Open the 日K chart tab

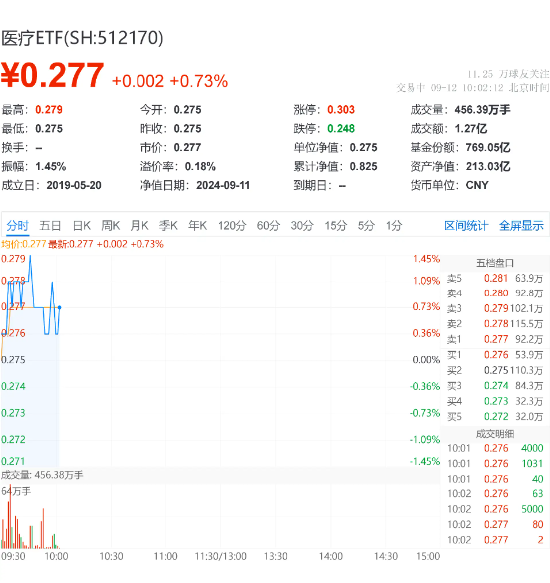(82, 225)
